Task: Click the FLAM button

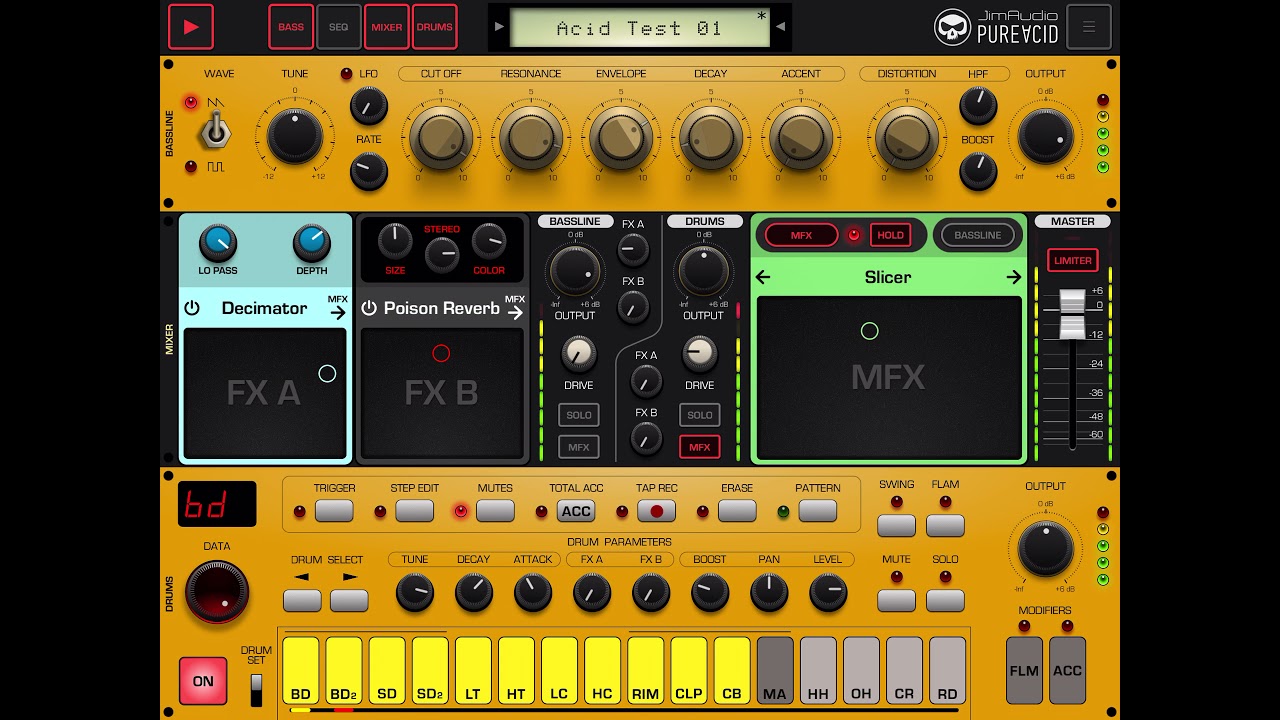Action: pos(945,525)
